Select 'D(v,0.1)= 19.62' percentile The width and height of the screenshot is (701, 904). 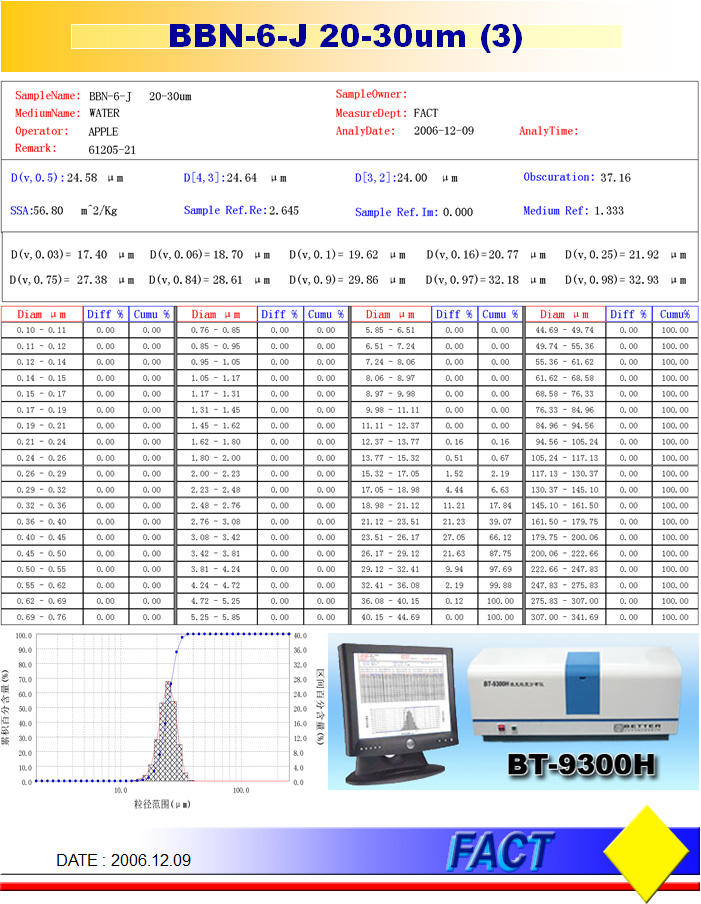[334, 254]
